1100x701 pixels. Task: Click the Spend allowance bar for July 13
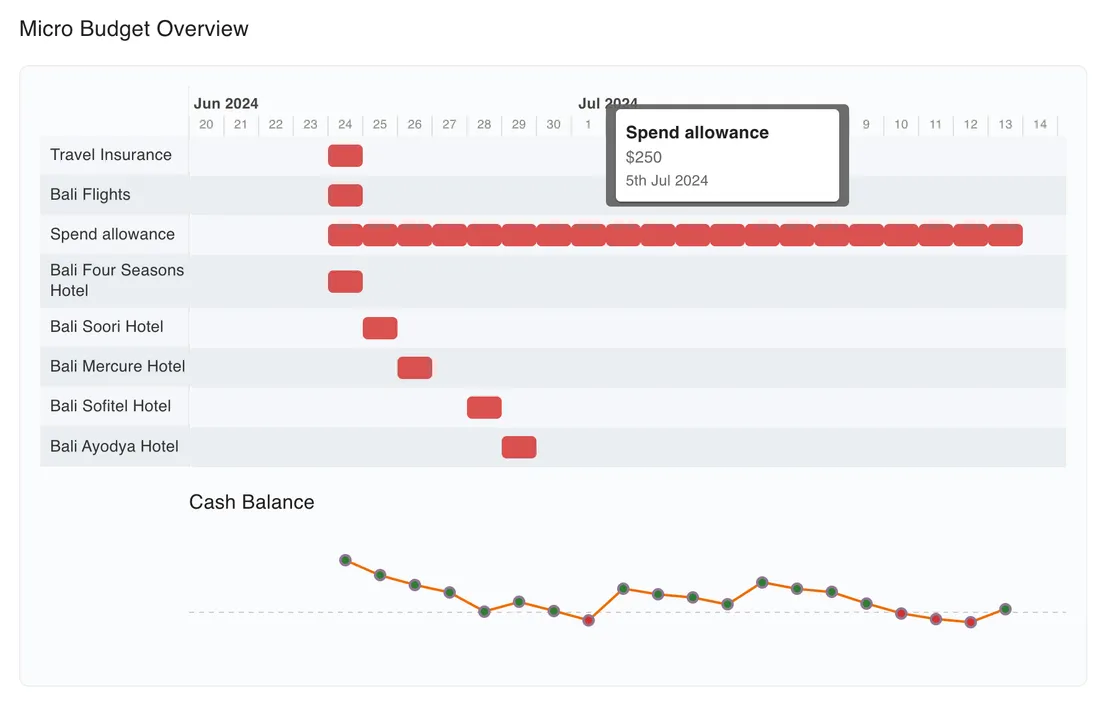(x=1005, y=235)
